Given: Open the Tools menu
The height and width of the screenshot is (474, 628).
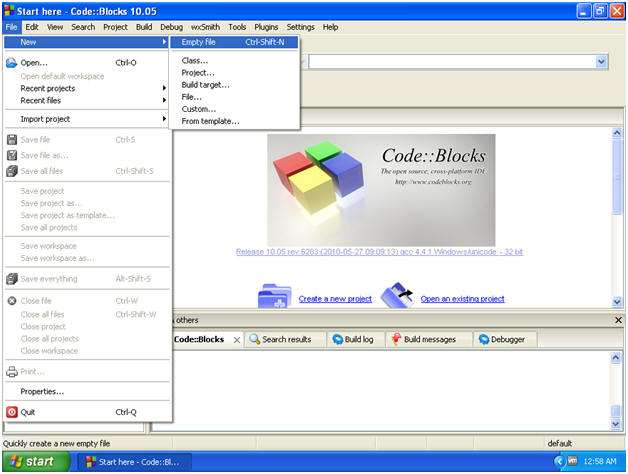Looking at the screenshot, I should coord(237,27).
